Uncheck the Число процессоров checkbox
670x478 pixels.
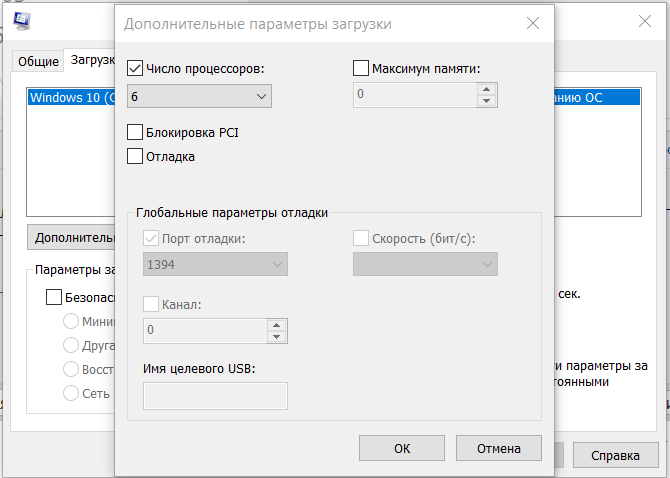pos(136,69)
